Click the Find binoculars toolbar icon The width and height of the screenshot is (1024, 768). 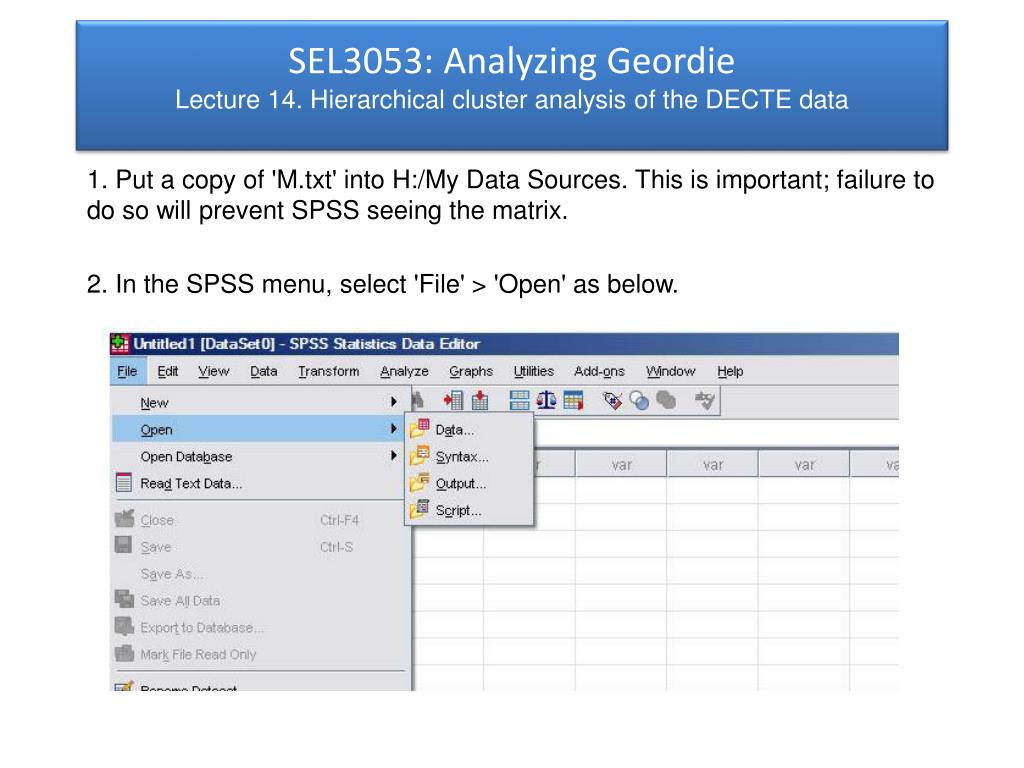coord(418,400)
